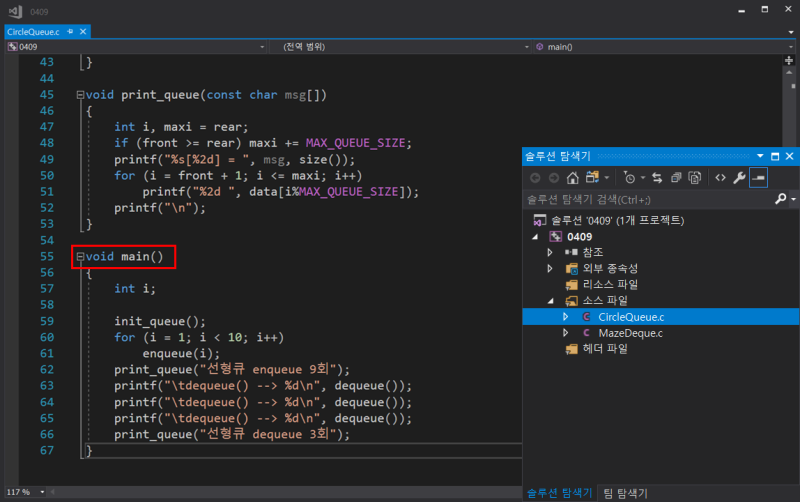Switch to the 팀 탐색기 tab
Viewport: 800px width, 502px height.
(x=626, y=493)
